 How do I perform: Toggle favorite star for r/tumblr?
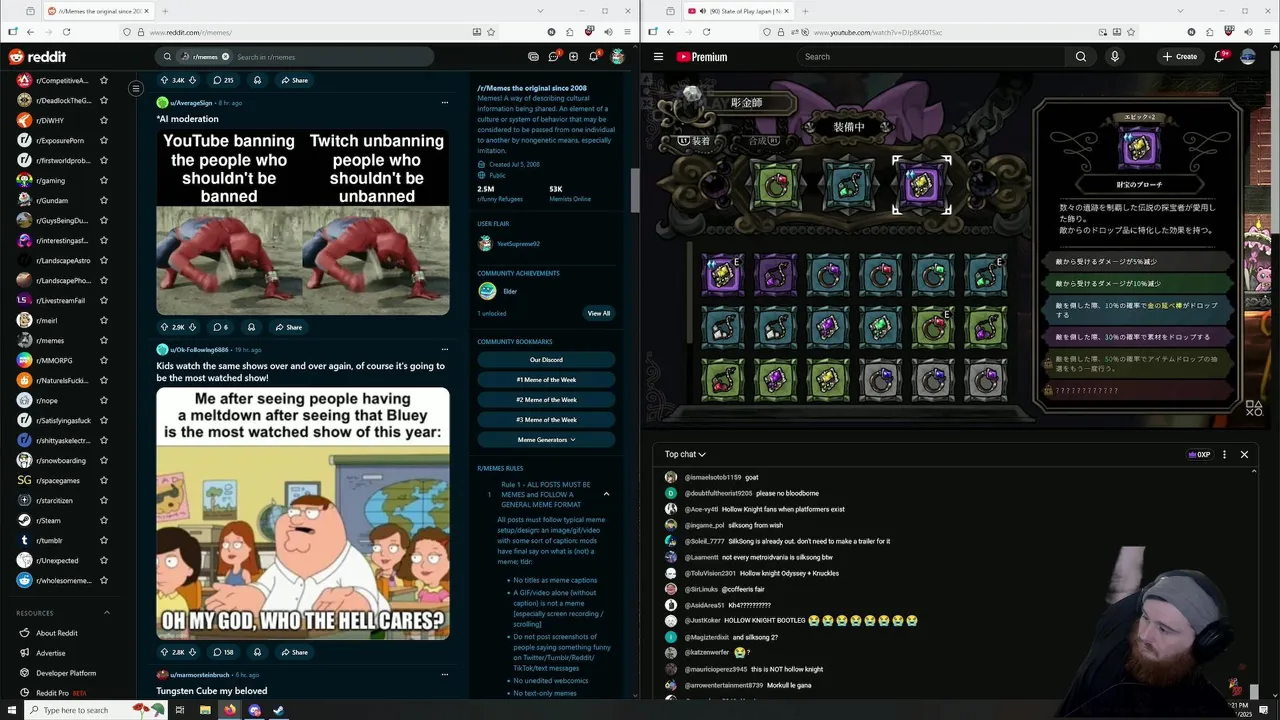click(103, 540)
